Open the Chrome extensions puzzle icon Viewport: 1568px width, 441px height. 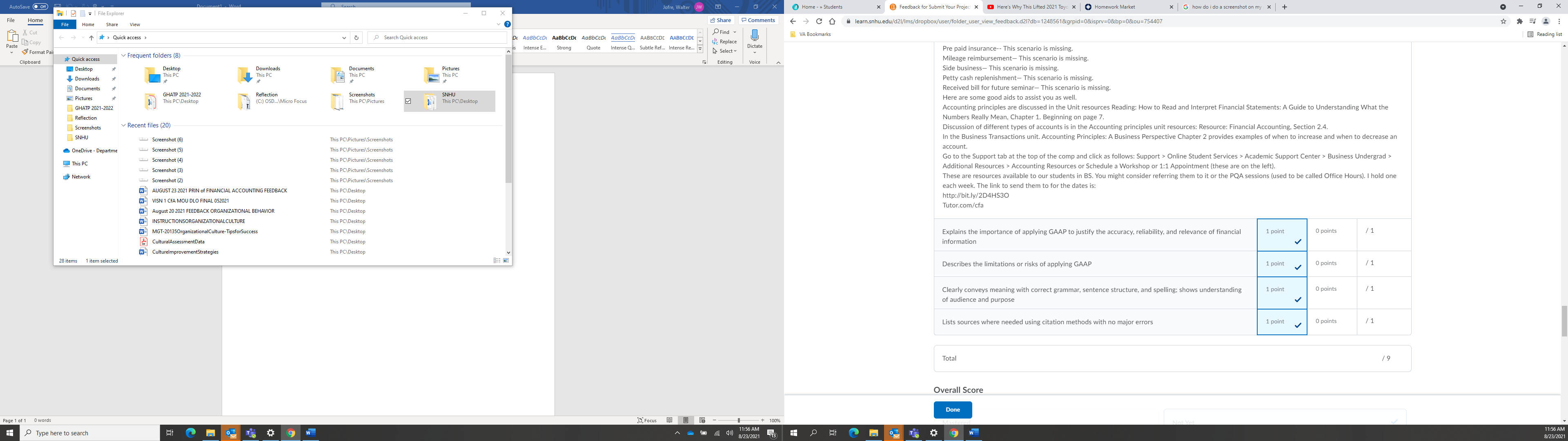click(1520, 21)
